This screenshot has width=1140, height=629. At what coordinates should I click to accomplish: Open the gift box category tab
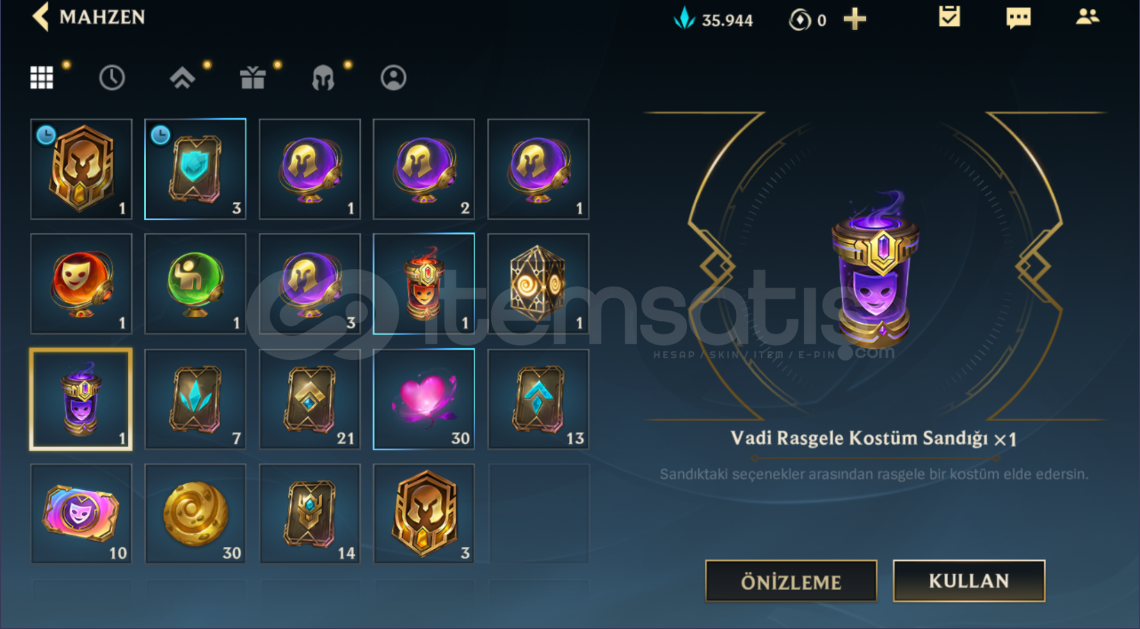click(x=252, y=78)
